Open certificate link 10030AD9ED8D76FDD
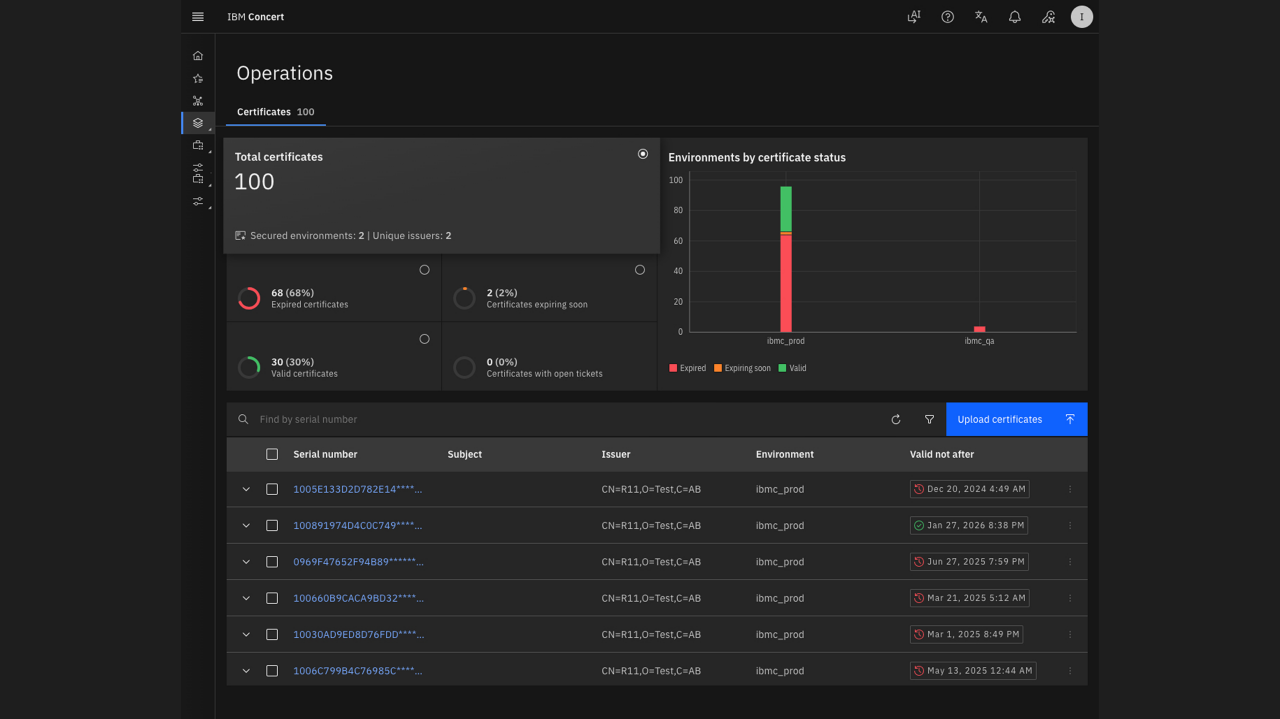Viewport: 1280px width, 719px height. tap(358, 634)
